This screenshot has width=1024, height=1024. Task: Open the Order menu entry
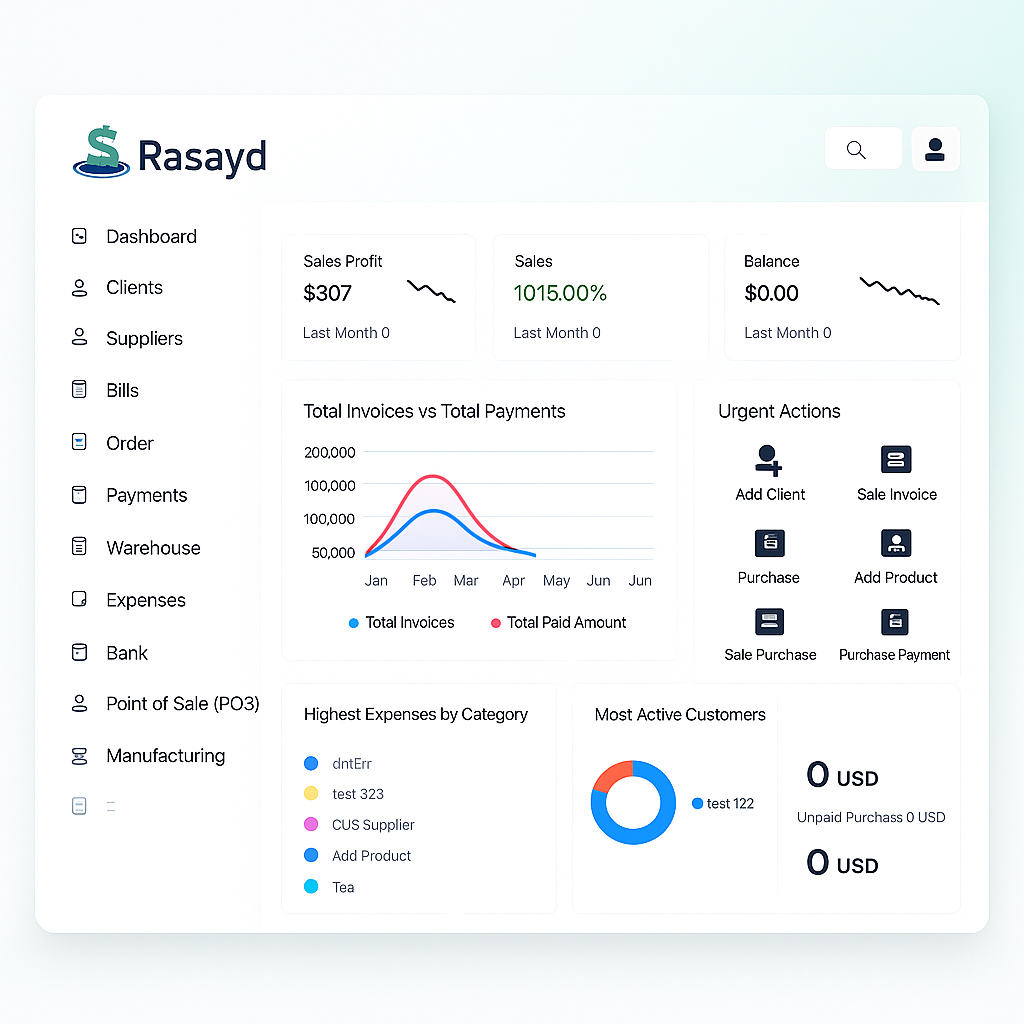[x=130, y=443]
